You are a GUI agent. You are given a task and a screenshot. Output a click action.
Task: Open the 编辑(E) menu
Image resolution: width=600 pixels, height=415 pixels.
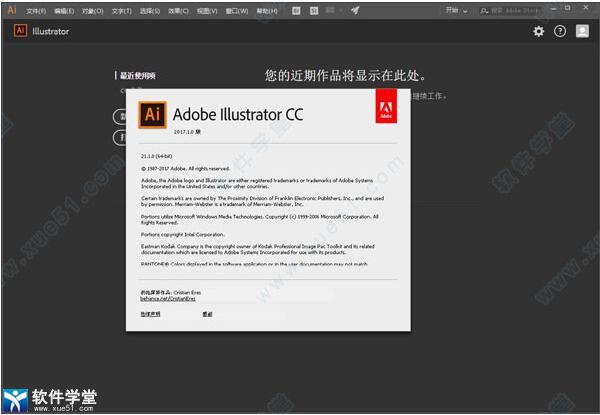tap(64, 11)
